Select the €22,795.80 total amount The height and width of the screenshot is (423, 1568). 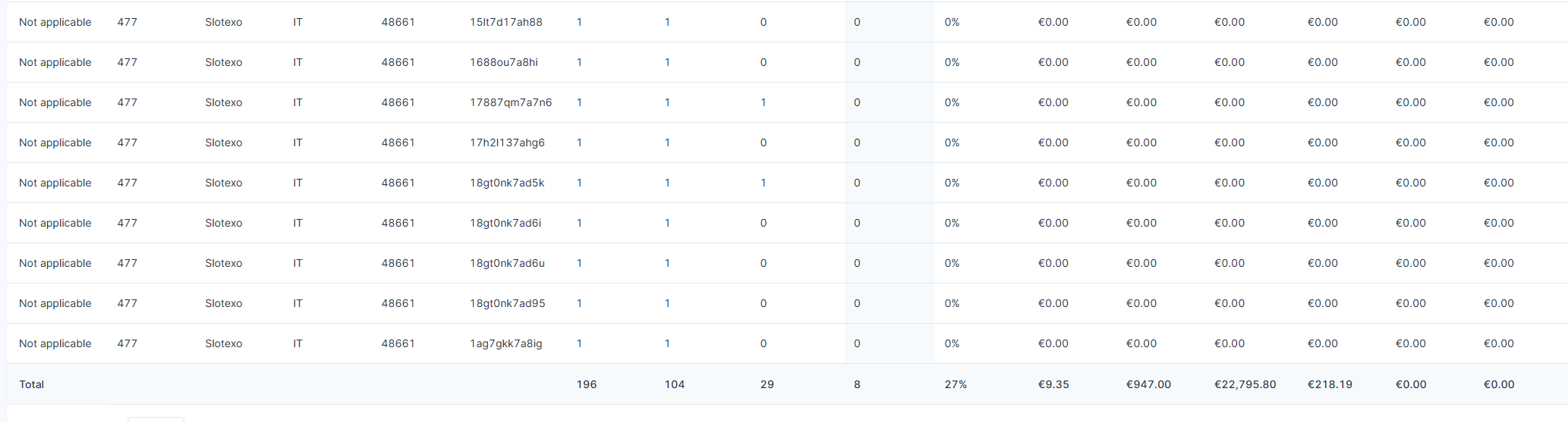click(1245, 384)
